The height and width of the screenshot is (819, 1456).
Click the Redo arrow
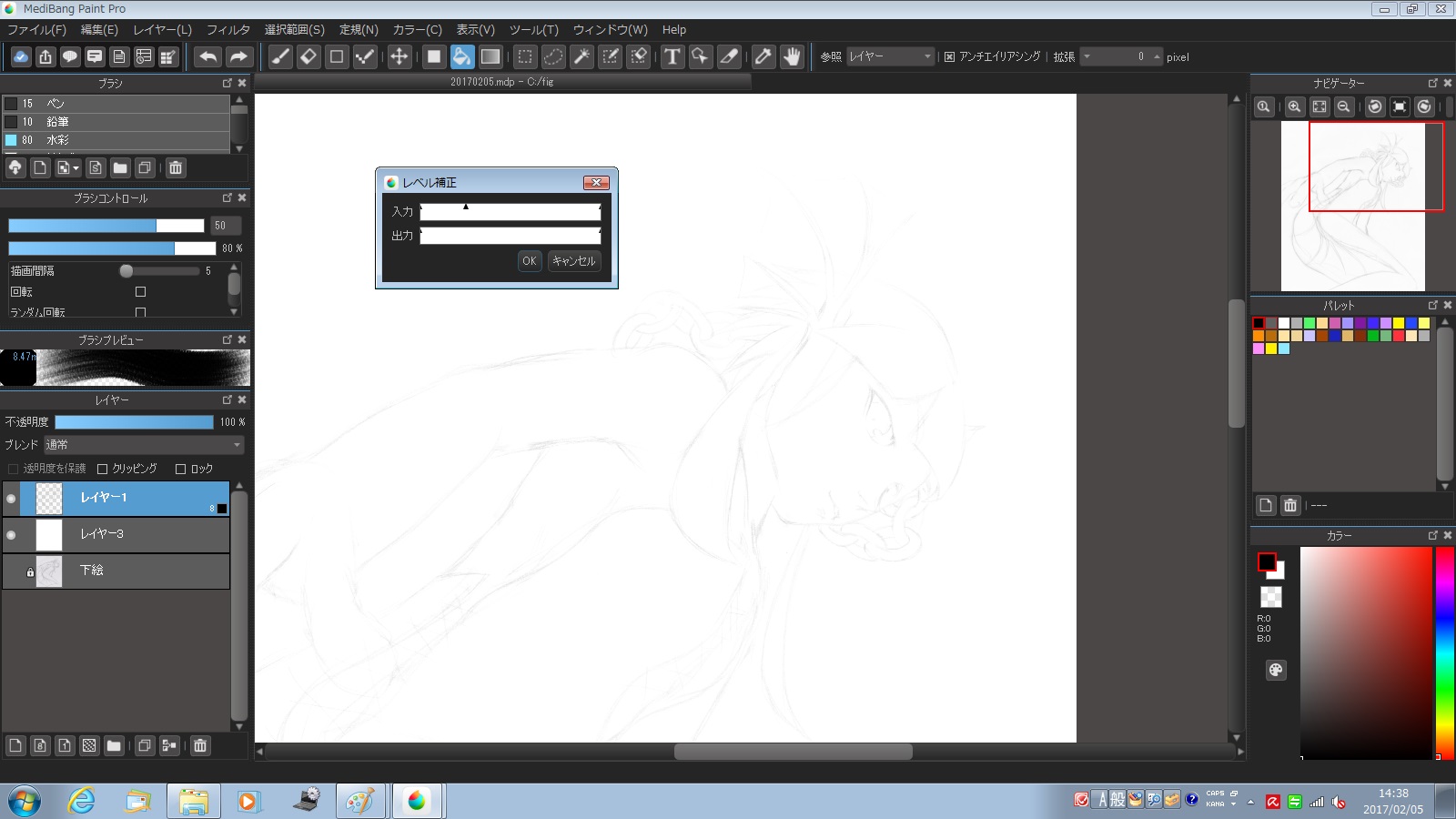[x=238, y=56]
